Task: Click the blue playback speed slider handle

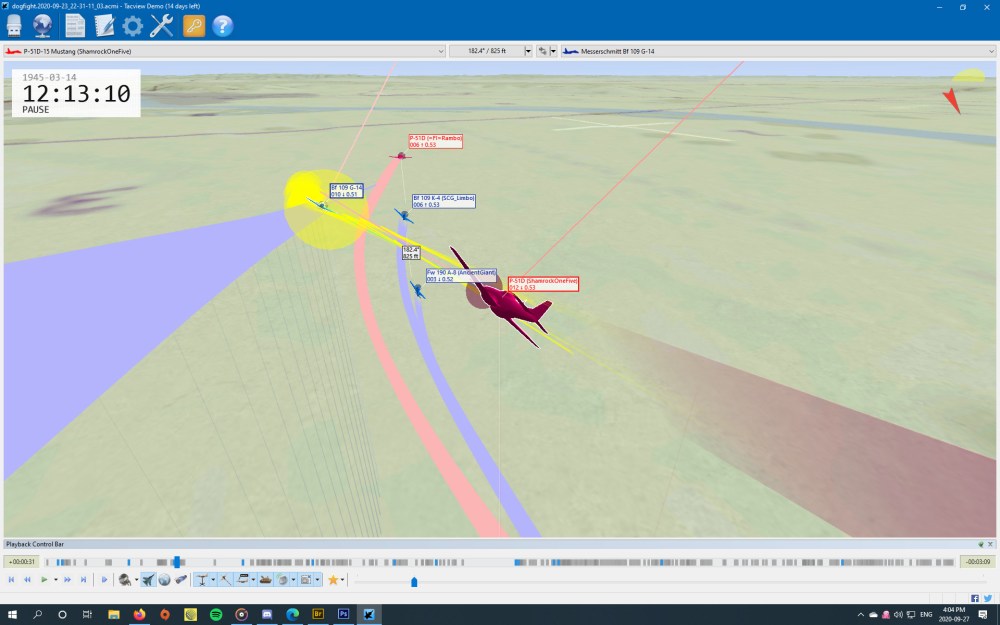Action: coord(414,581)
